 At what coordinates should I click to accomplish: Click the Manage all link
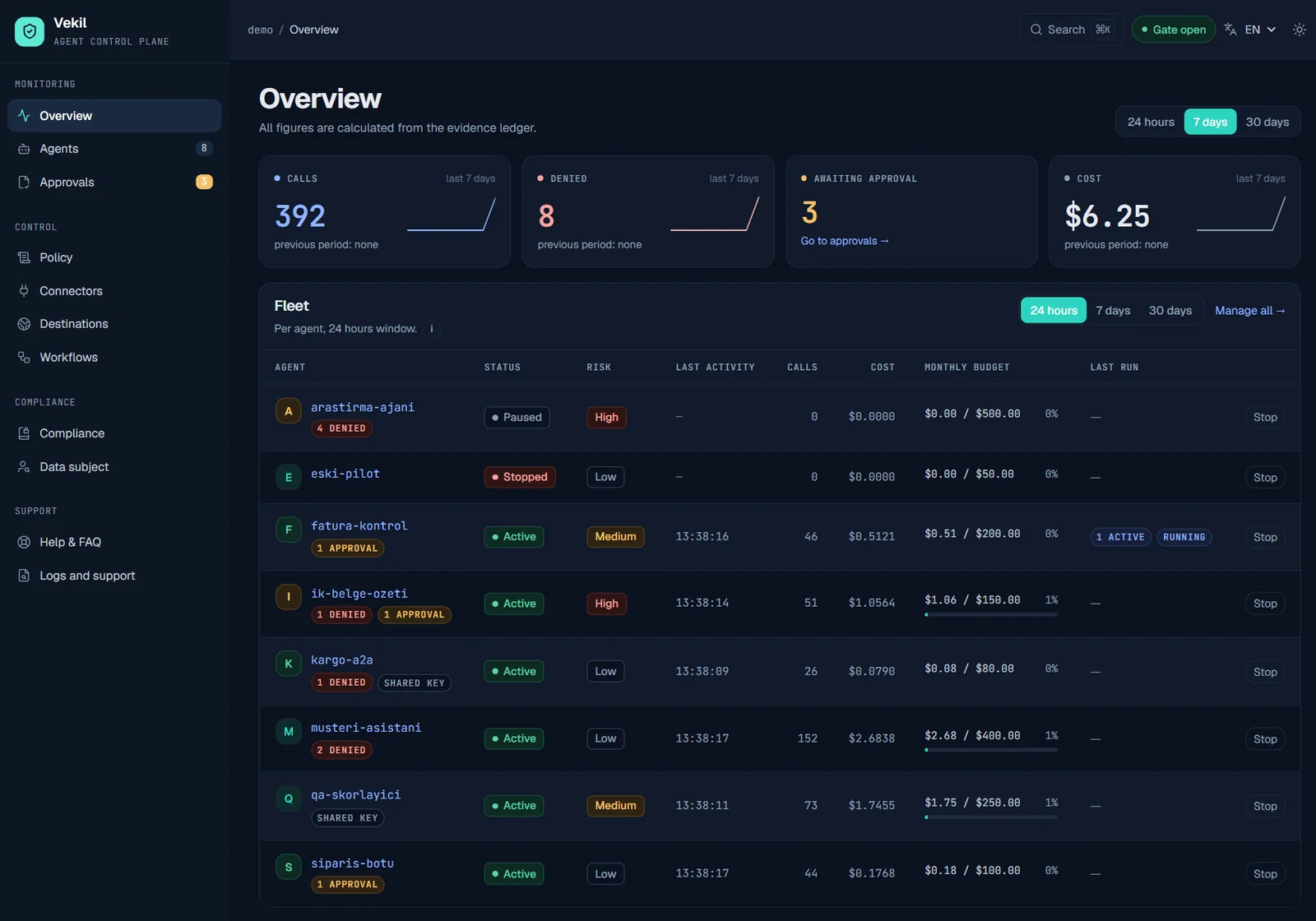coord(1250,311)
